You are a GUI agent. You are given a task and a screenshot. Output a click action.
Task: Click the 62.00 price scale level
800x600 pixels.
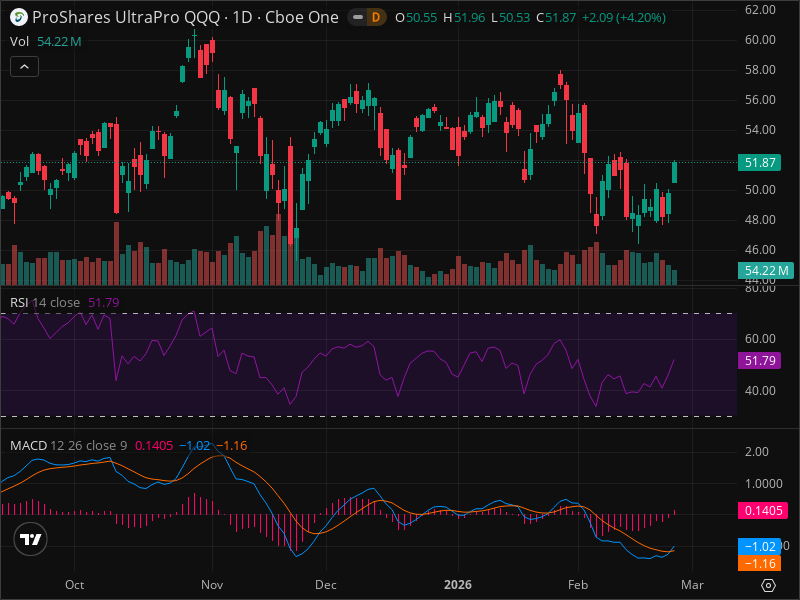pyautogui.click(x=760, y=10)
